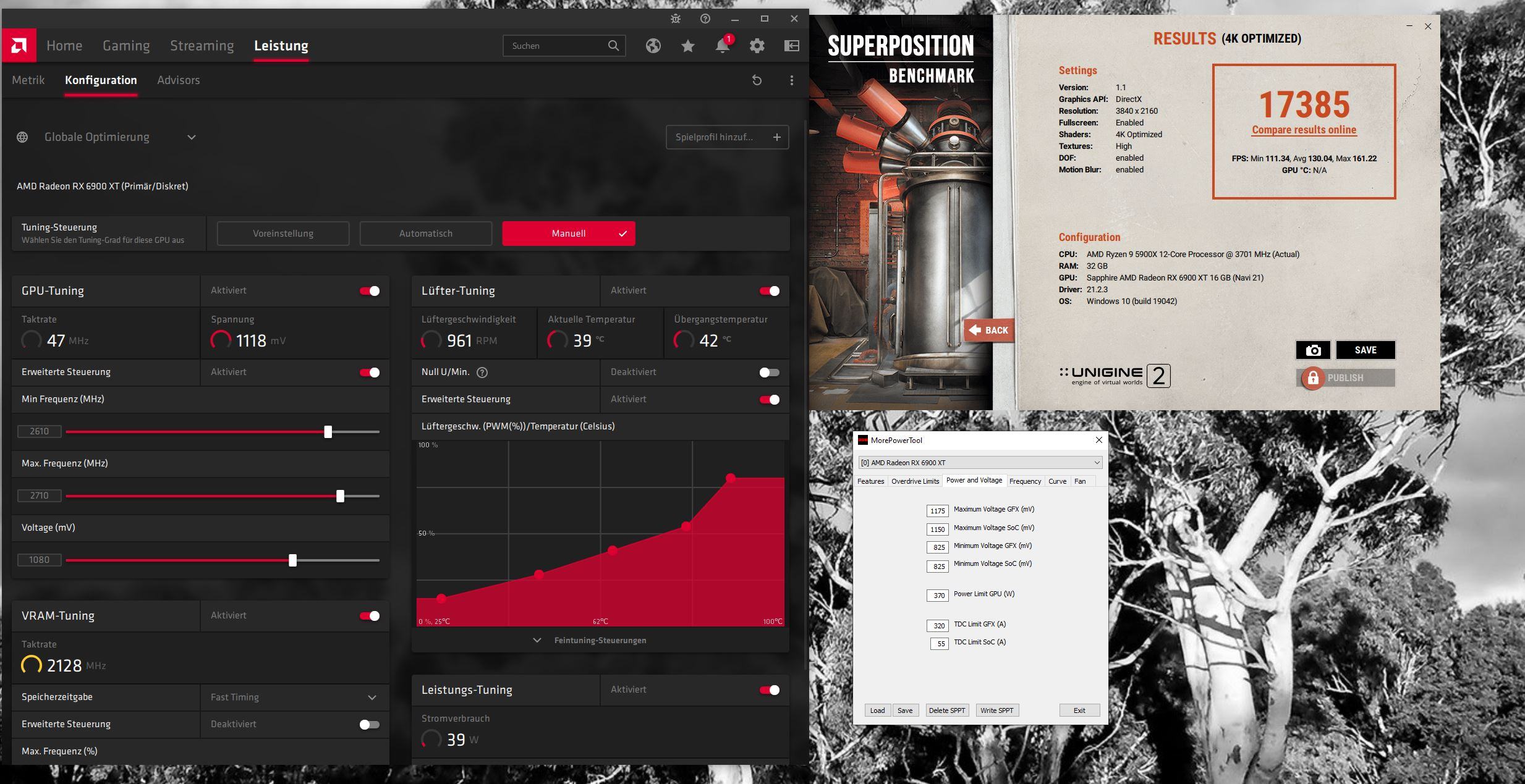
Task: Expand Globale Optimierung dropdown
Action: click(x=192, y=137)
